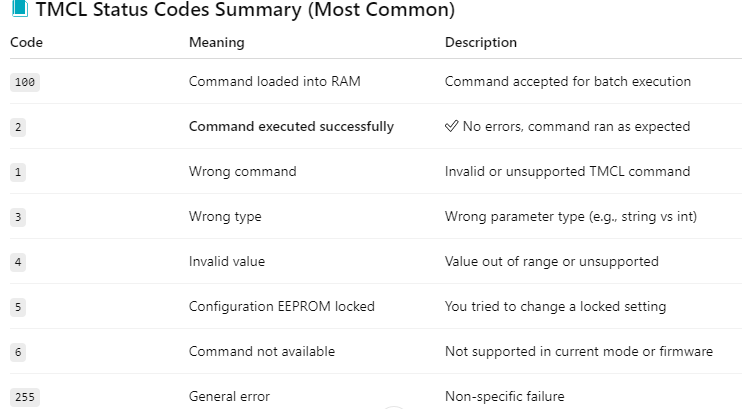Click the code badge for 'Wrong type'
This screenshot has width=742, height=409.
(x=18, y=217)
